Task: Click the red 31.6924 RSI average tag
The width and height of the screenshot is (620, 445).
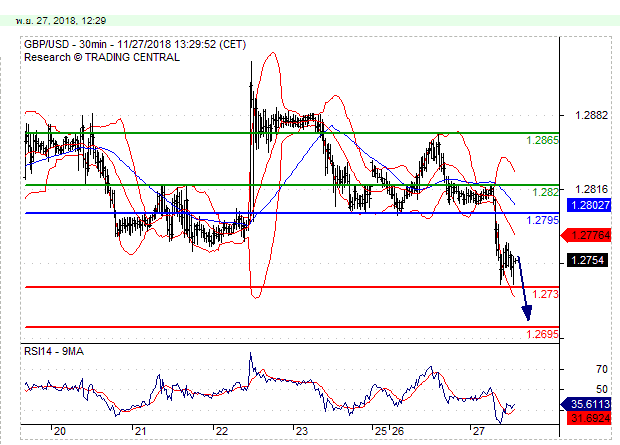Action: (589, 418)
